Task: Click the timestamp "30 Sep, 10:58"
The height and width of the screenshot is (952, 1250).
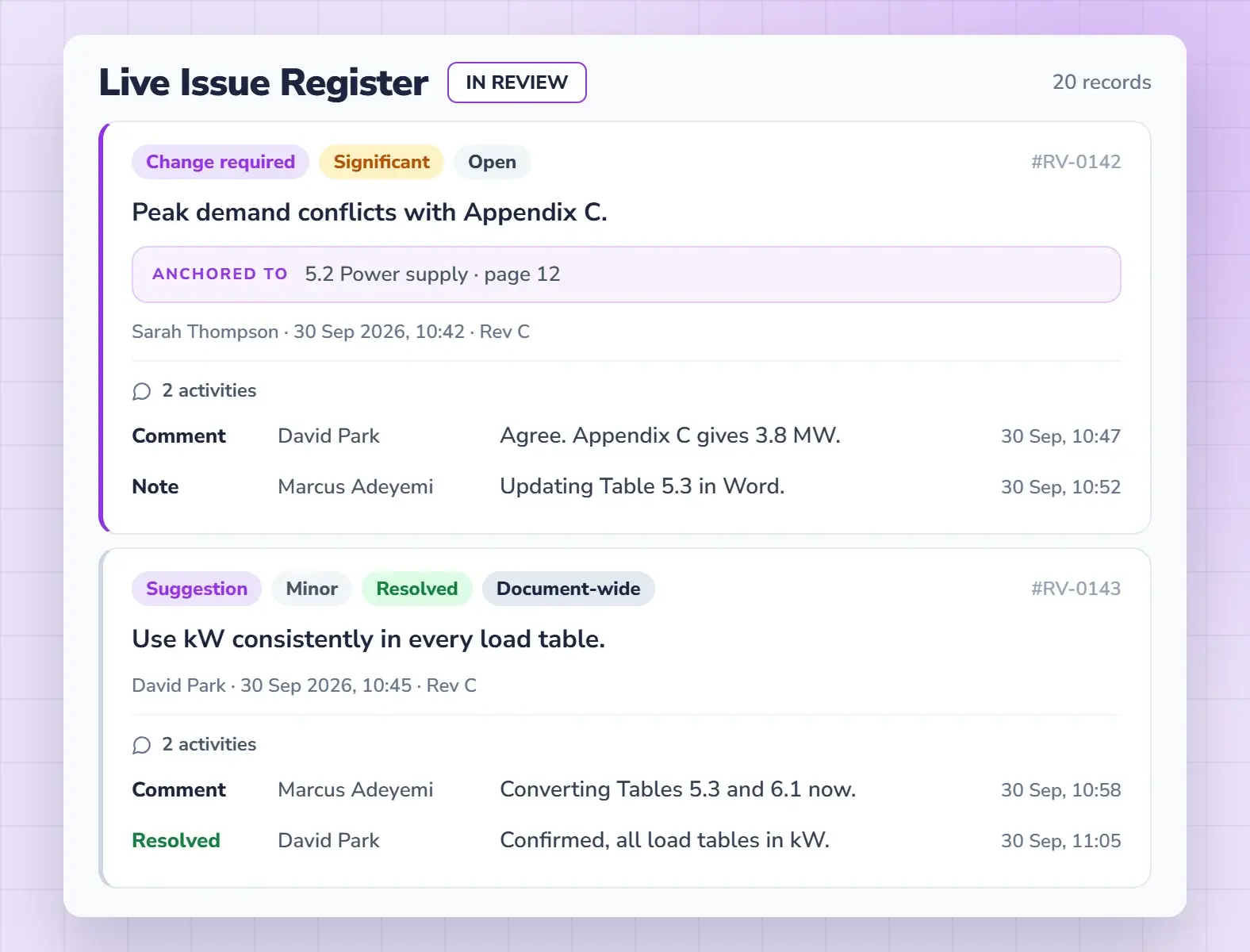Action: (x=1060, y=790)
